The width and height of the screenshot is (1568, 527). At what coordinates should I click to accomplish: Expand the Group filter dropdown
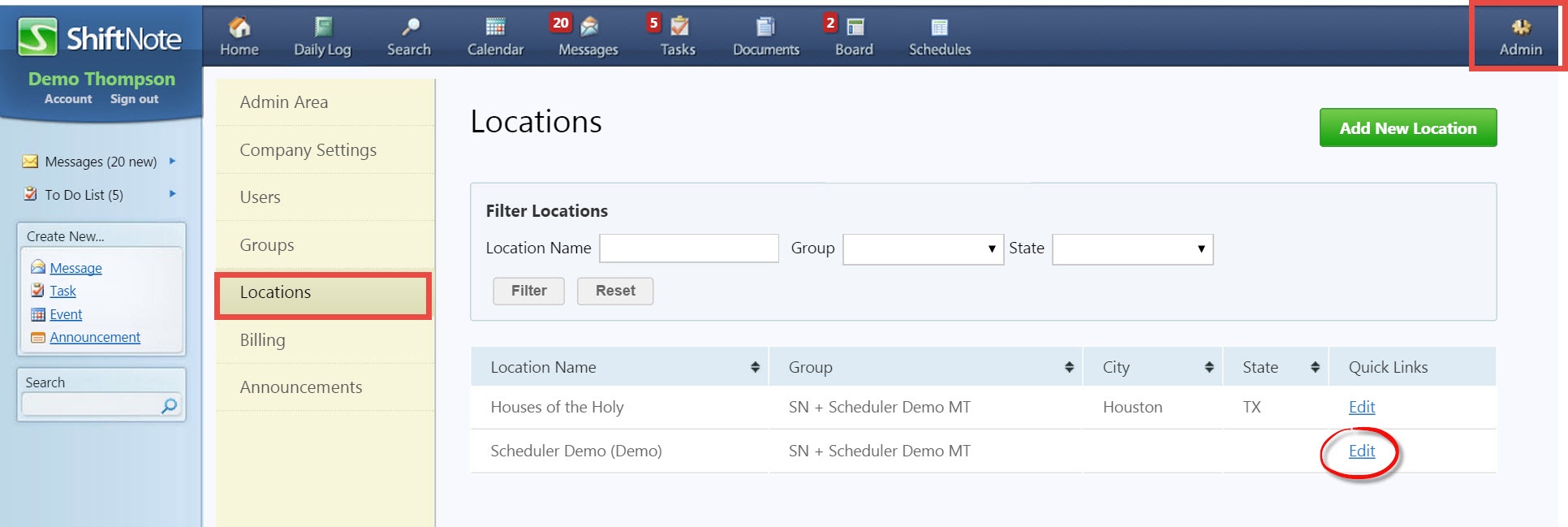point(923,249)
